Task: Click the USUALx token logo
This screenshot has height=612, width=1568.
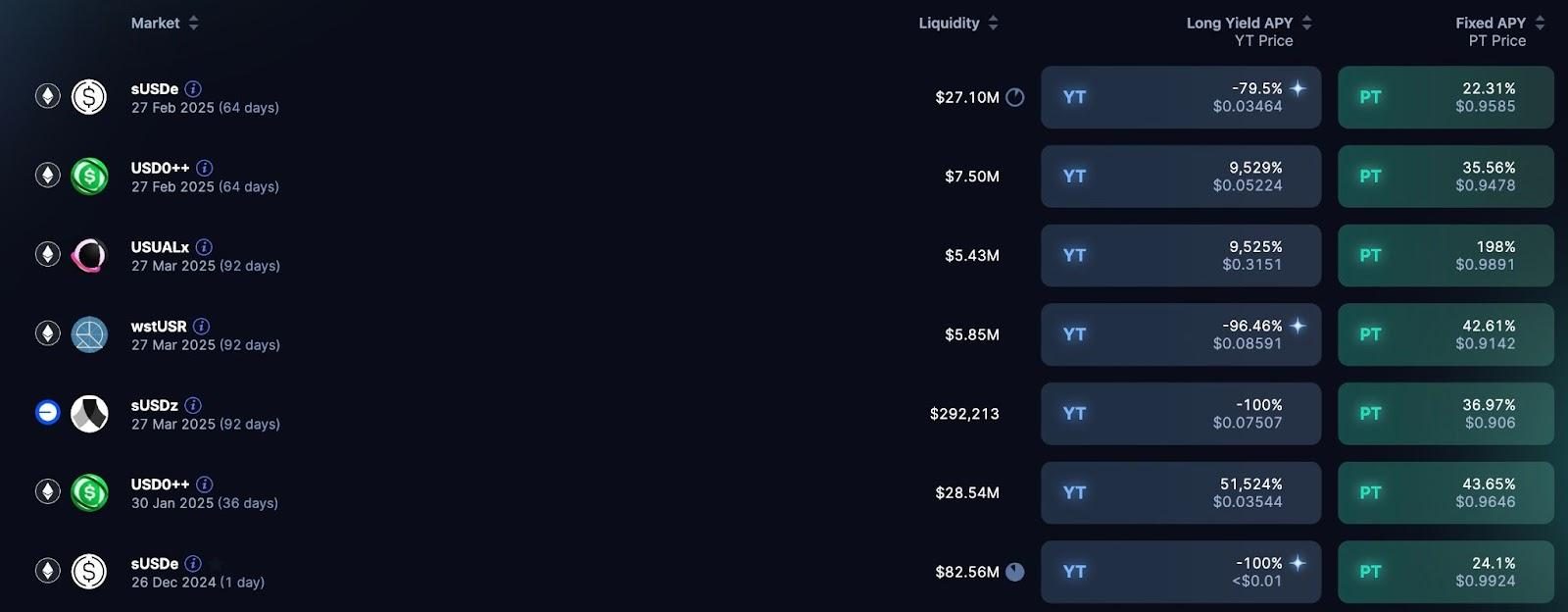Action: click(x=89, y=255)
